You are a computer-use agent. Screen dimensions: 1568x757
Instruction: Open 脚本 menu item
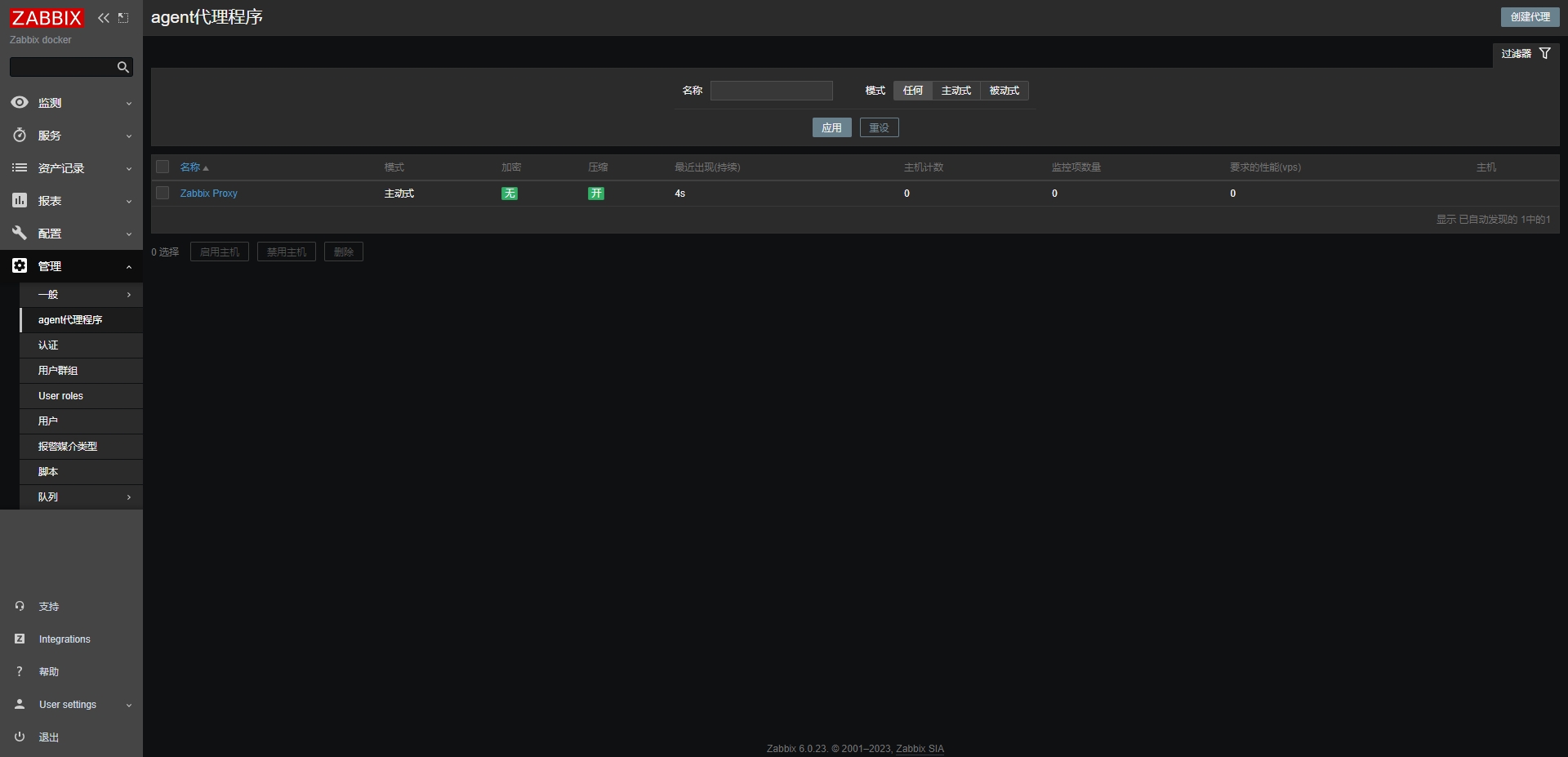coord(82,472)
